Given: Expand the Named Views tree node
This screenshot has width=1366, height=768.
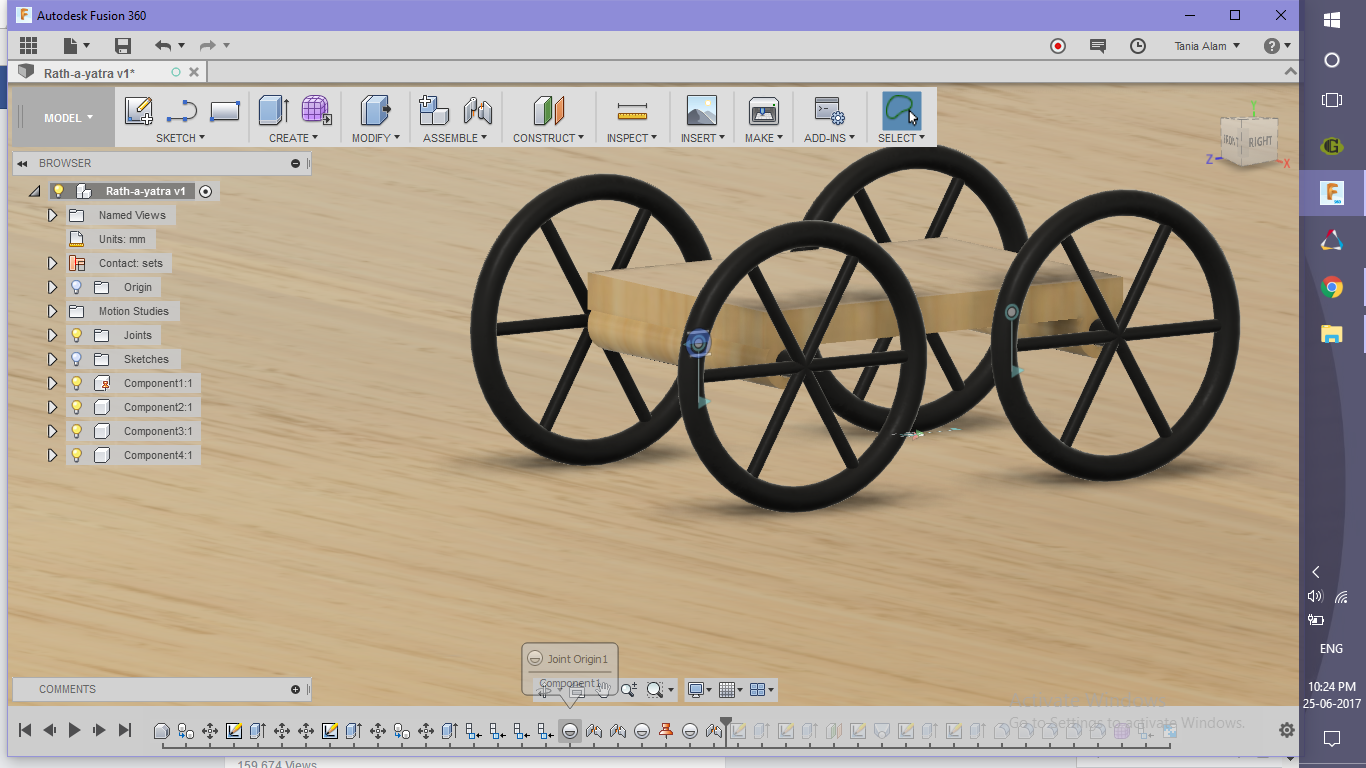Looking at the screenshot, I should [53, 215].
